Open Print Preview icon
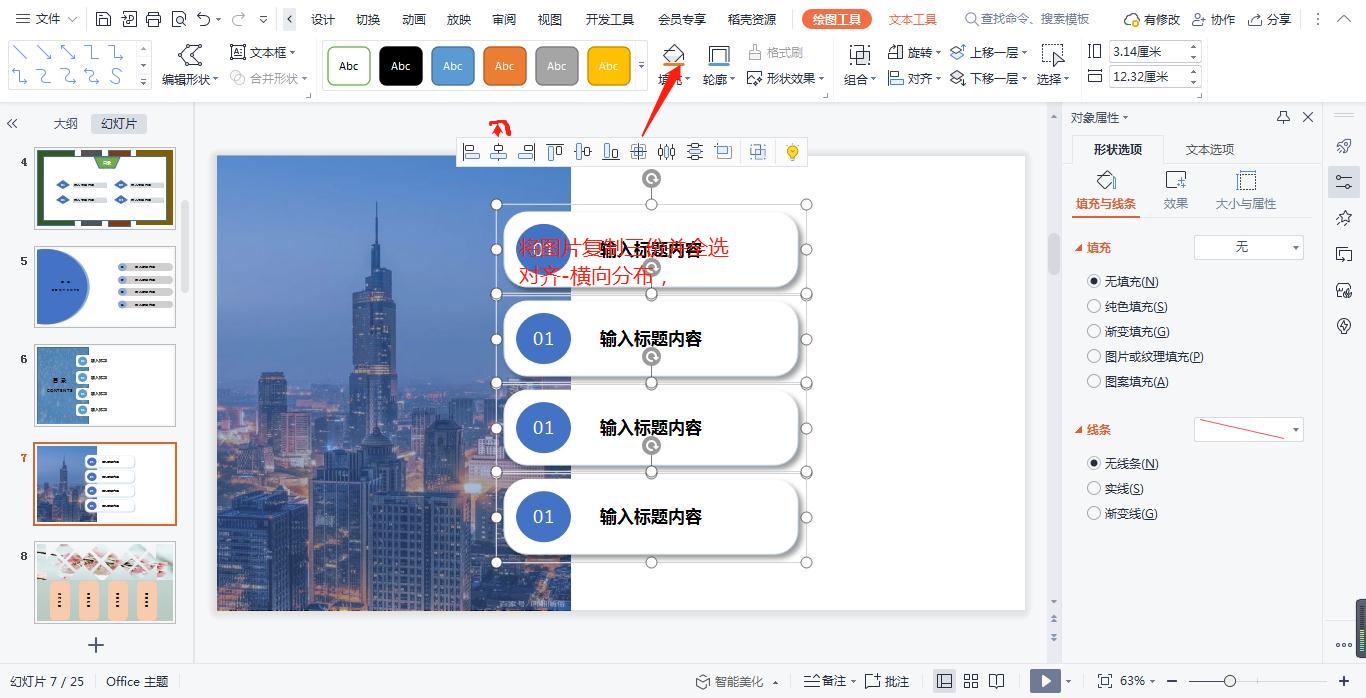Image resolution: width=1366 pixels, height=698 pixels. pos(178,19)
